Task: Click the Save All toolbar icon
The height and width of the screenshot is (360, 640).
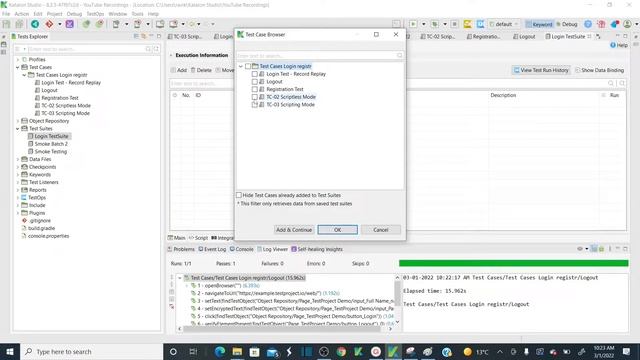Action: [19, 24]
